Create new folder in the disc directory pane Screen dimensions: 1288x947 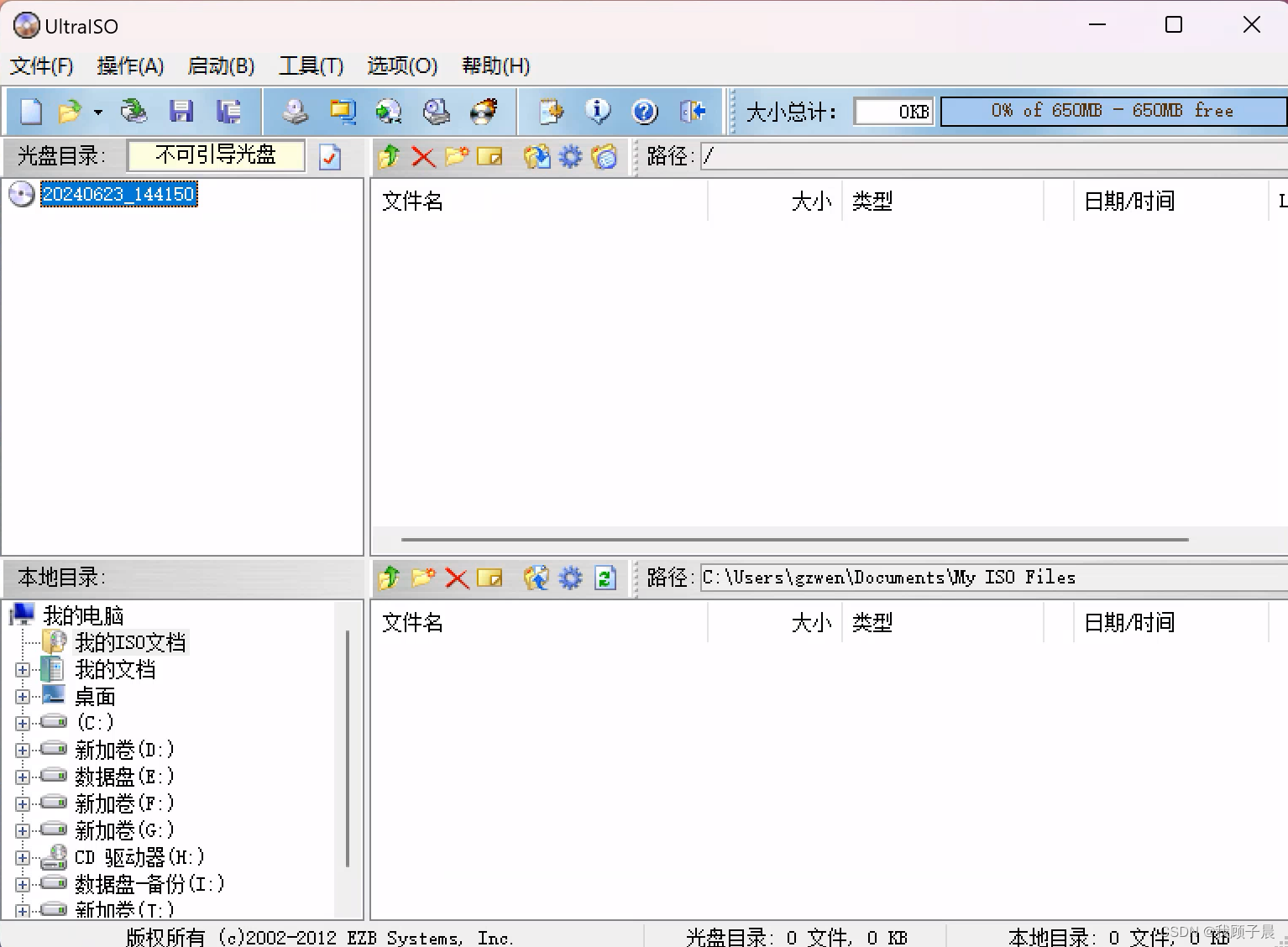coord(457,156)
